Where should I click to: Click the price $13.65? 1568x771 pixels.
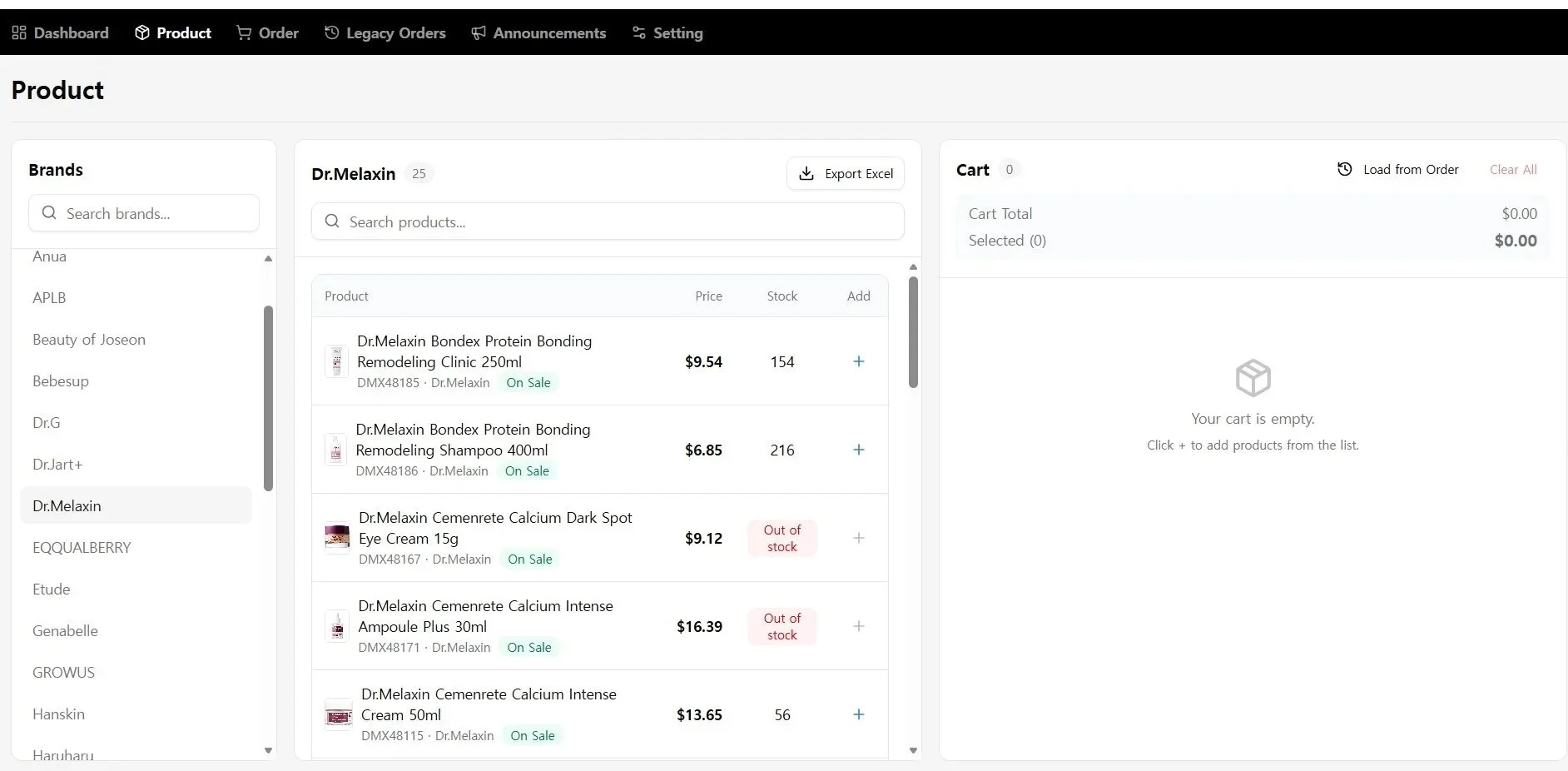coord(699,714)
